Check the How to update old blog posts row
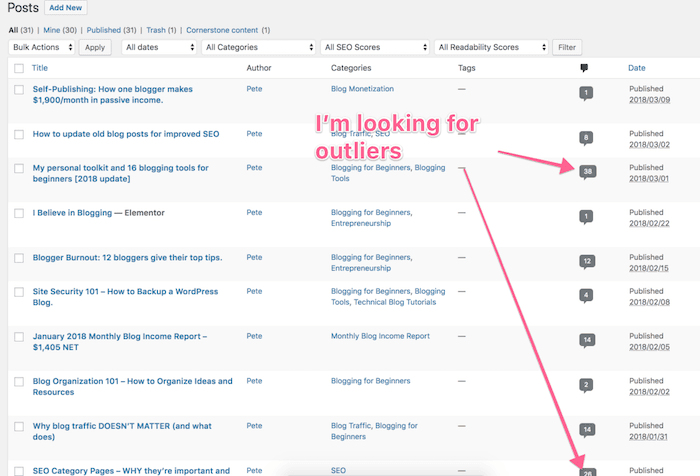700x476 pixels. [x=19, y=134]
